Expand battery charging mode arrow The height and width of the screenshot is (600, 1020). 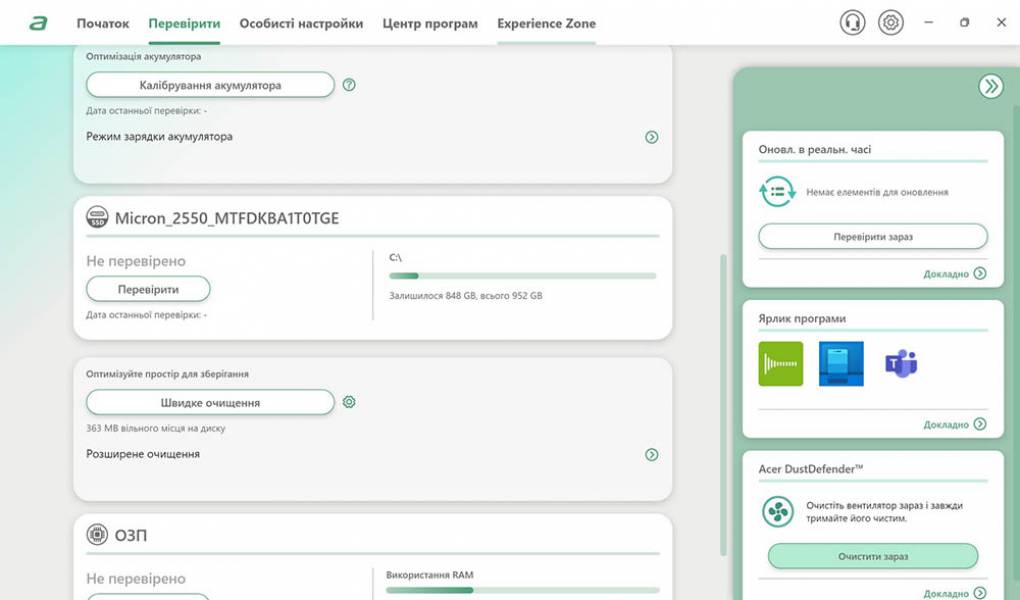pos(652,137)
